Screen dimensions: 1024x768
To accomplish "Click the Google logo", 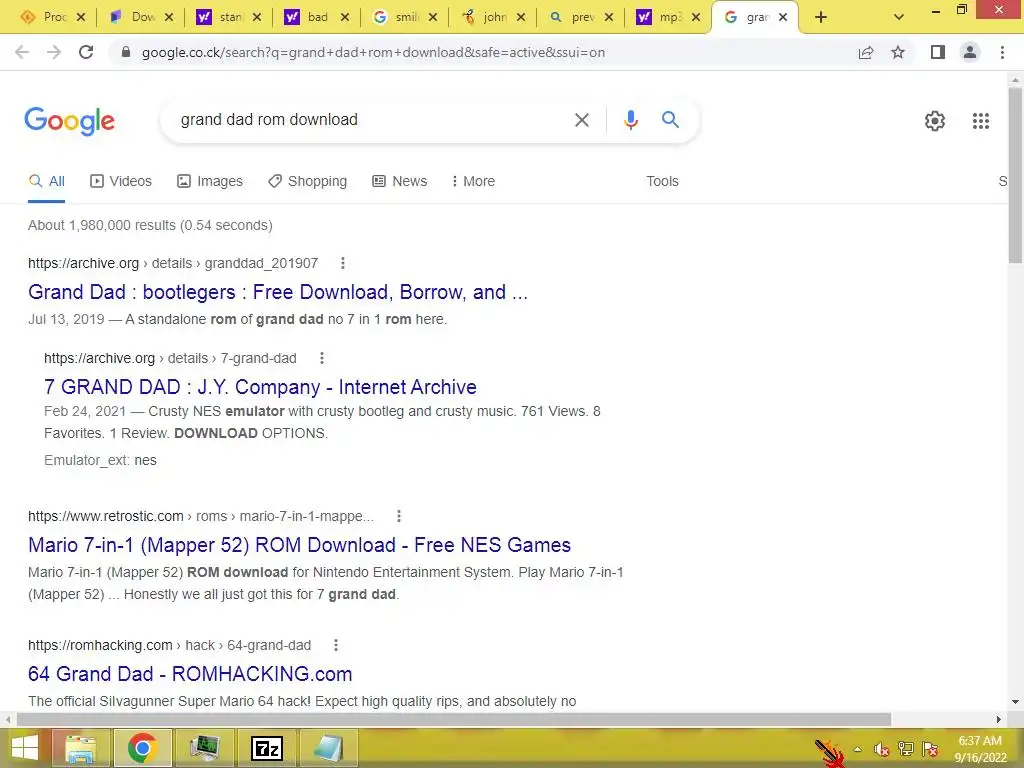I will click(69, 121).
